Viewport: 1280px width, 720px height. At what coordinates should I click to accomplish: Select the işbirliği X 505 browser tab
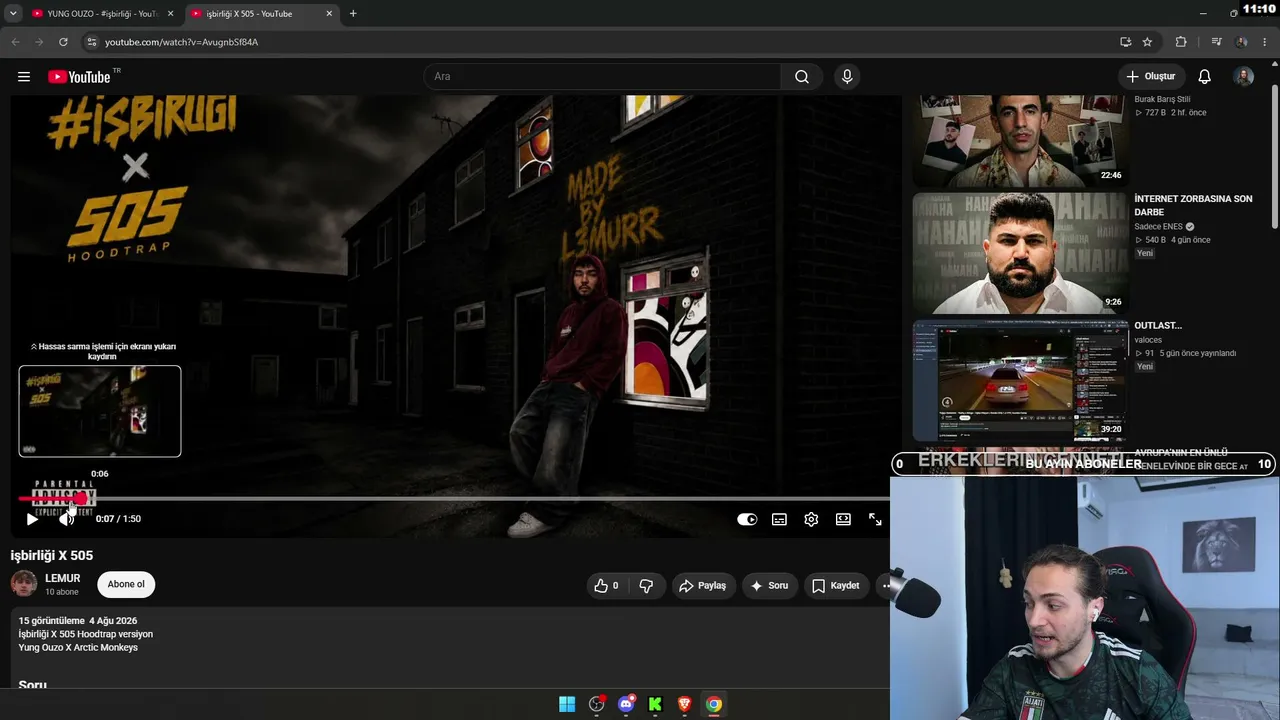click(262, 14)
